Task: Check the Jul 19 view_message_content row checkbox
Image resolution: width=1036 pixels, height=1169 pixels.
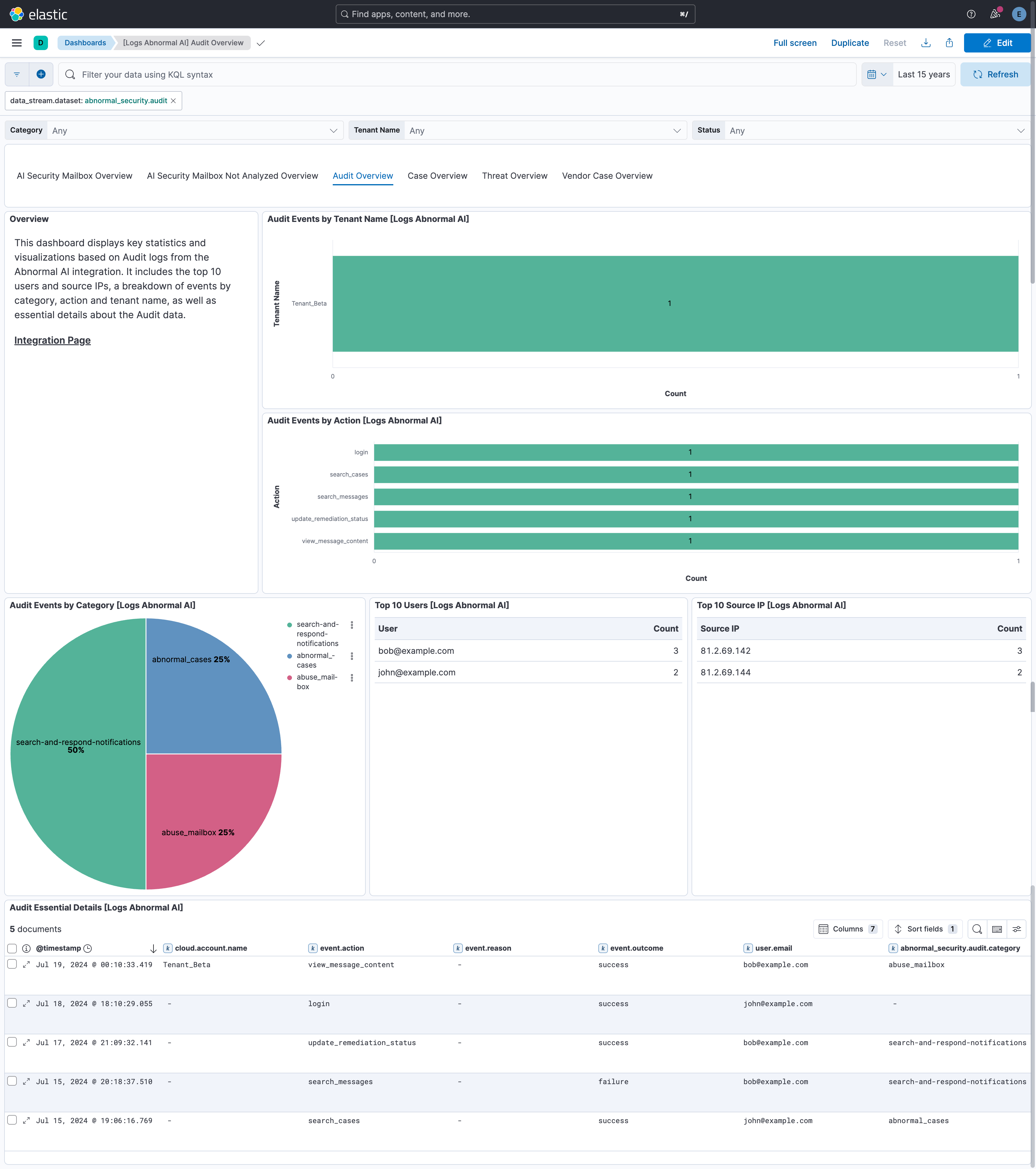Action: [x=12, y=964]
